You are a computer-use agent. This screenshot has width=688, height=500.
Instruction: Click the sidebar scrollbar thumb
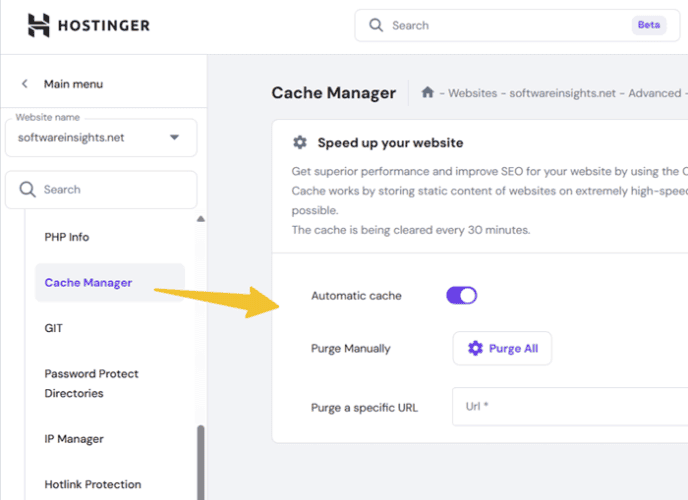coord(201,462)
